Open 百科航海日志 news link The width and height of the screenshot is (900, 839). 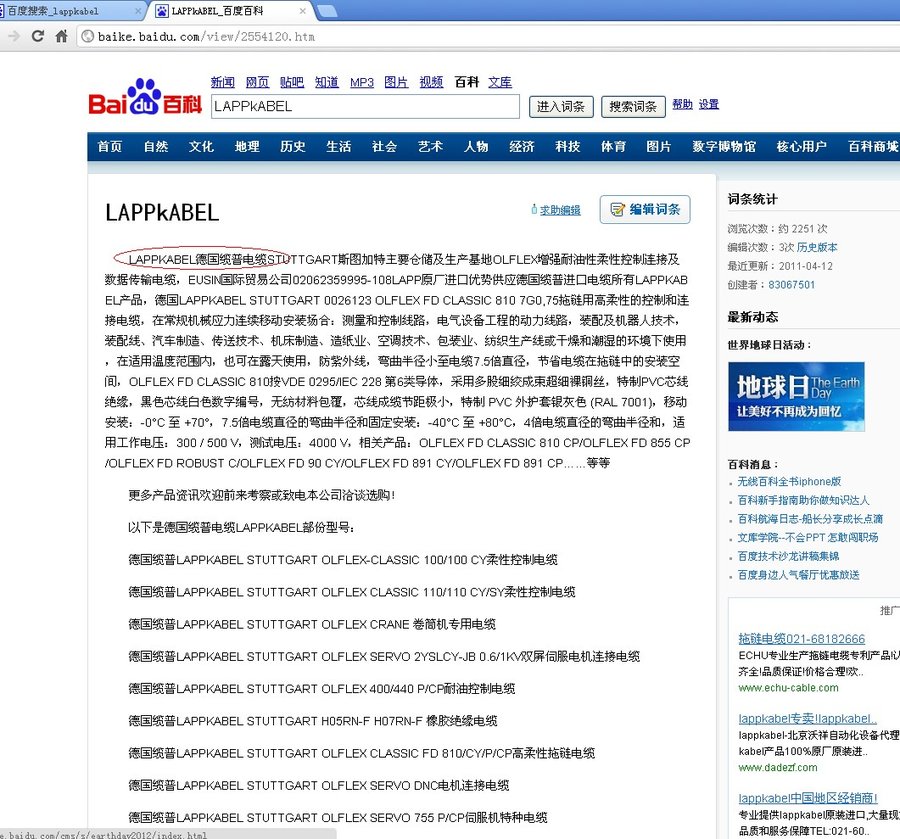(810, 519)
